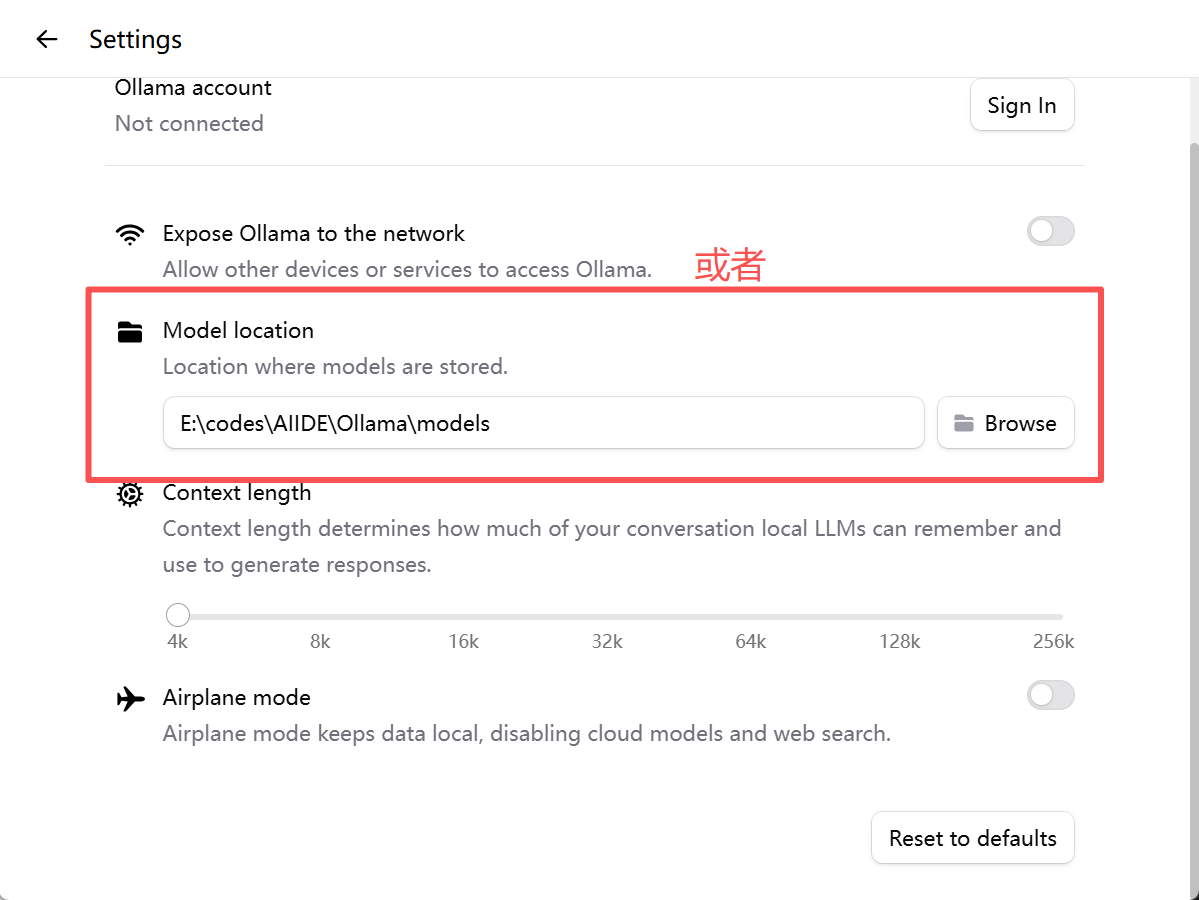This screenshot has width=1199, height=900.
Task: Click the Settings page title
Action: 135,39
